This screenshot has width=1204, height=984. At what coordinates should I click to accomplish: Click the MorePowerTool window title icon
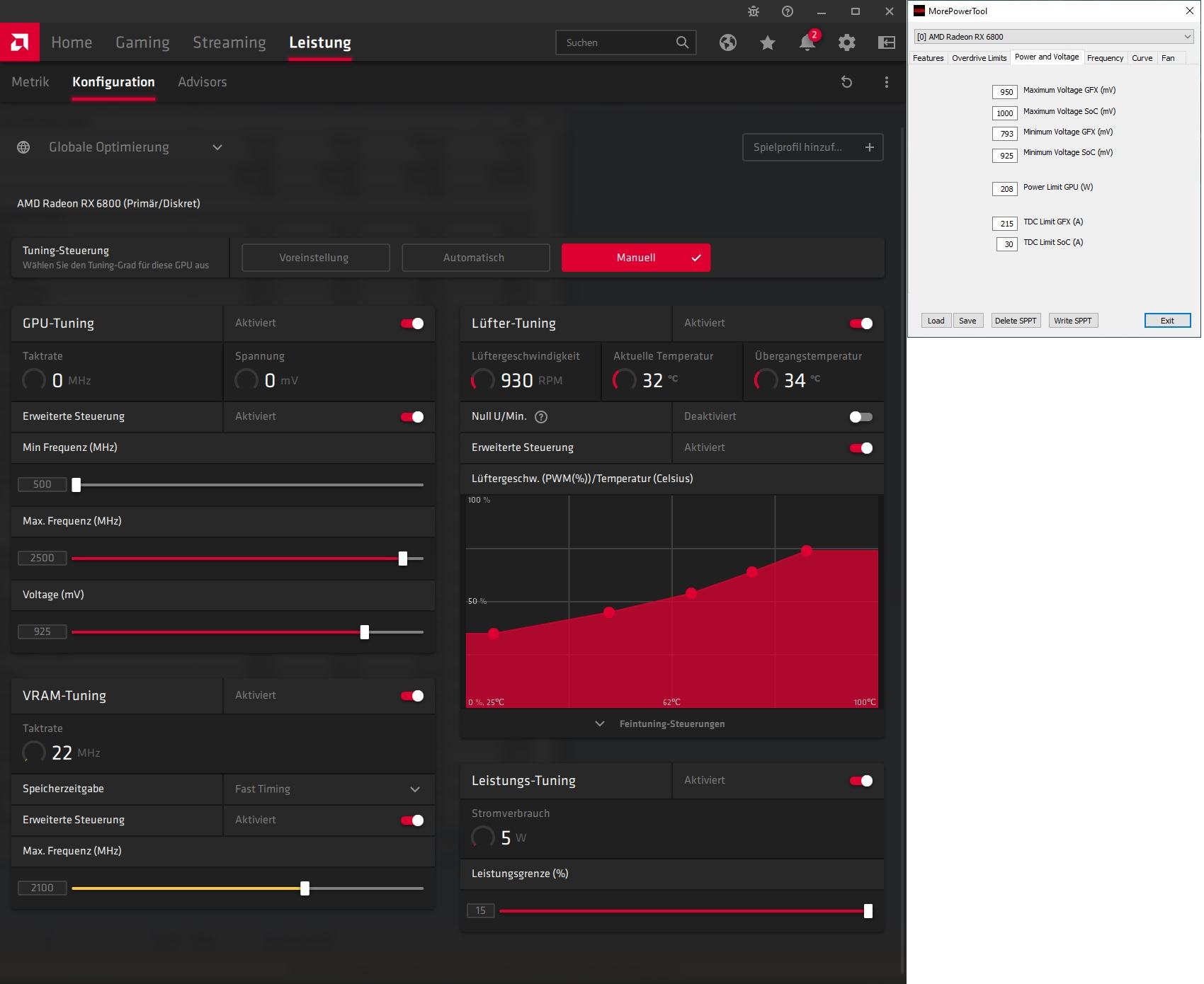(919, 11)
